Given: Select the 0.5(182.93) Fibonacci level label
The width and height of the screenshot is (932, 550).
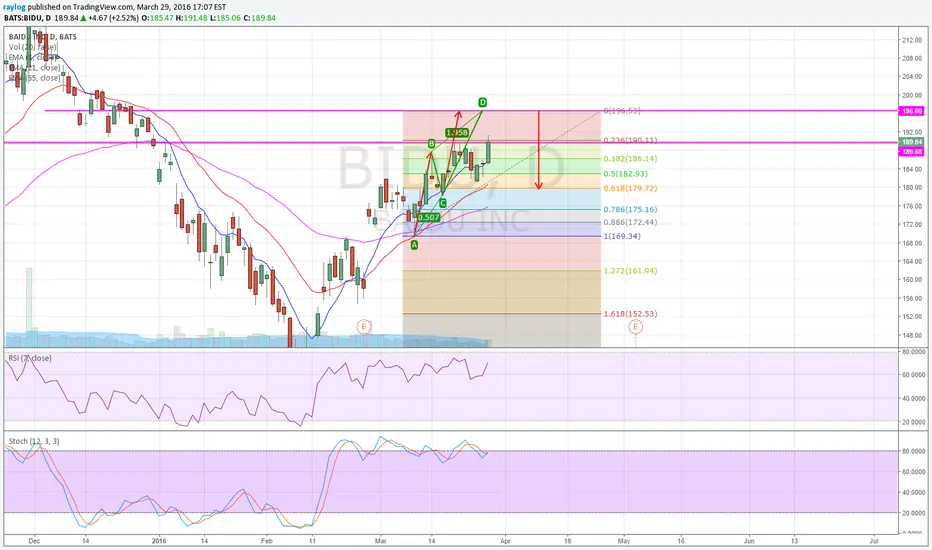Looking at the screenshot, I should (x=625, y=174).
